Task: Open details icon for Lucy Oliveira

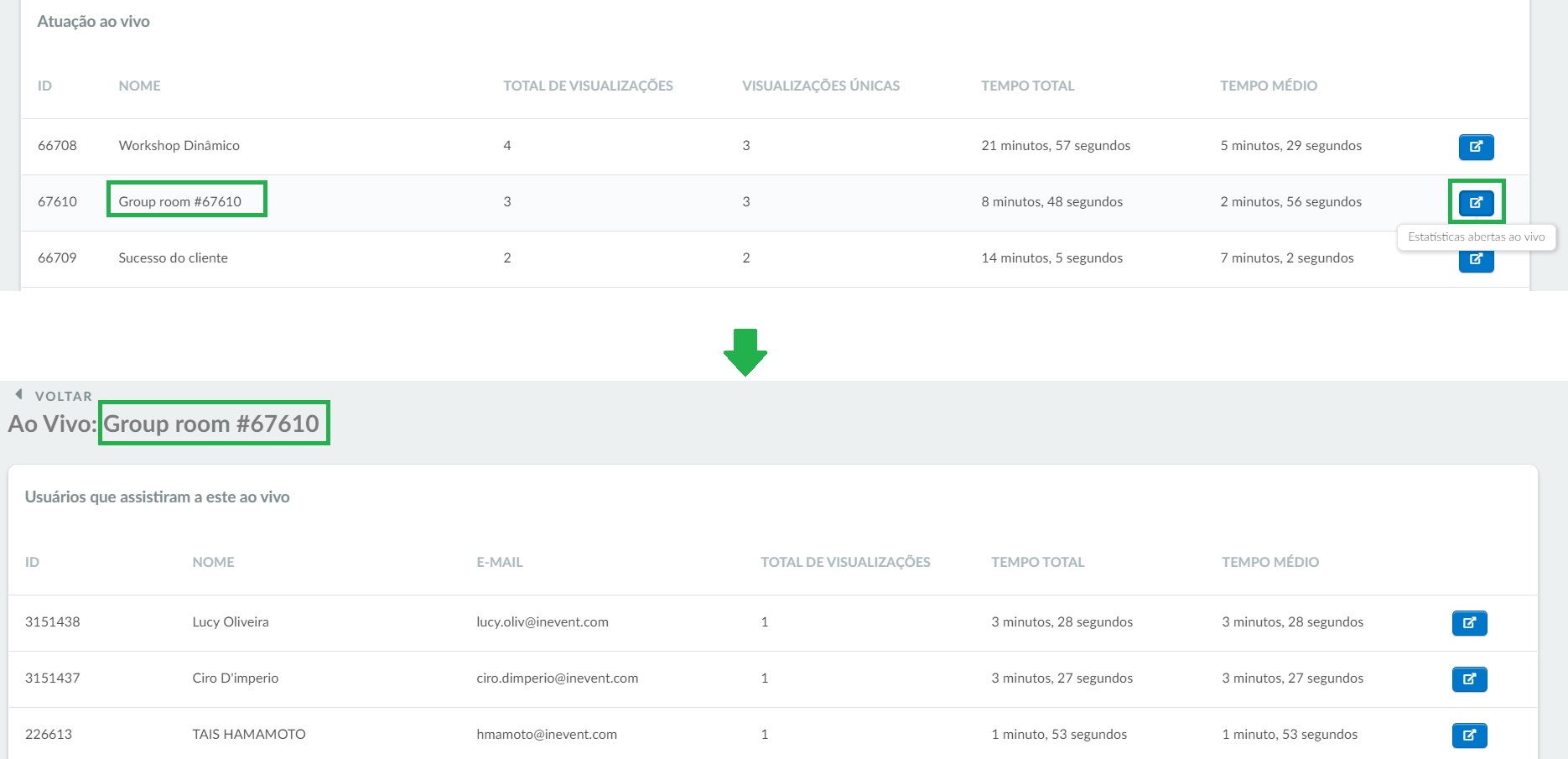Action: point(1469,623)
